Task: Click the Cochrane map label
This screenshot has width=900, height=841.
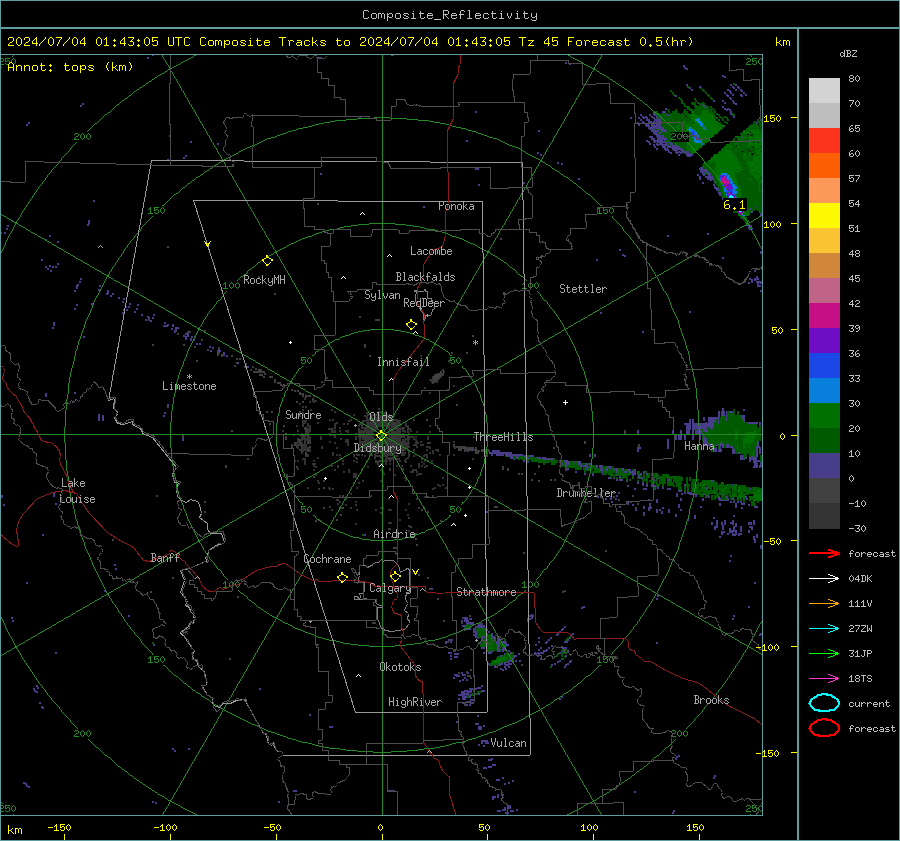Action: coord(327,559)
